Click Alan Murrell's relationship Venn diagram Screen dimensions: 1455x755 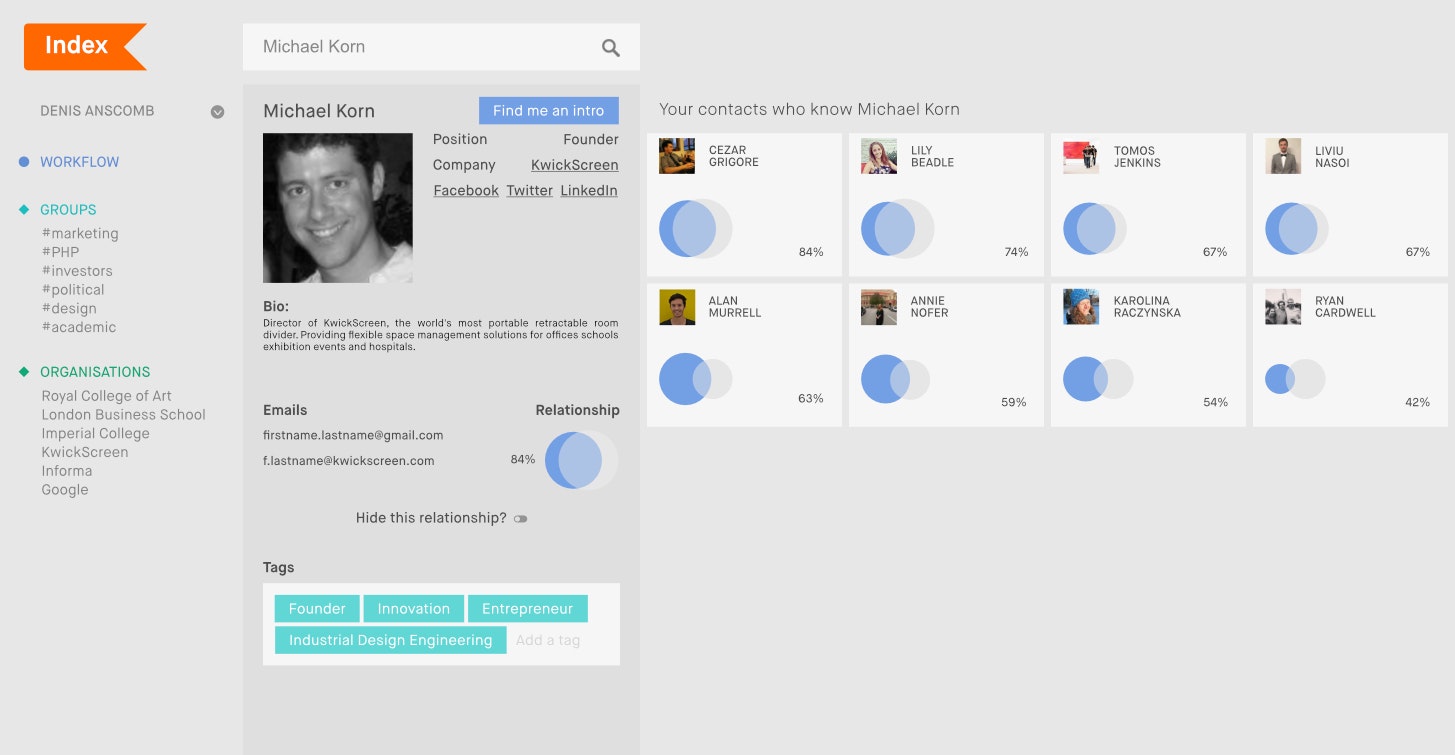tap(696, 379)
